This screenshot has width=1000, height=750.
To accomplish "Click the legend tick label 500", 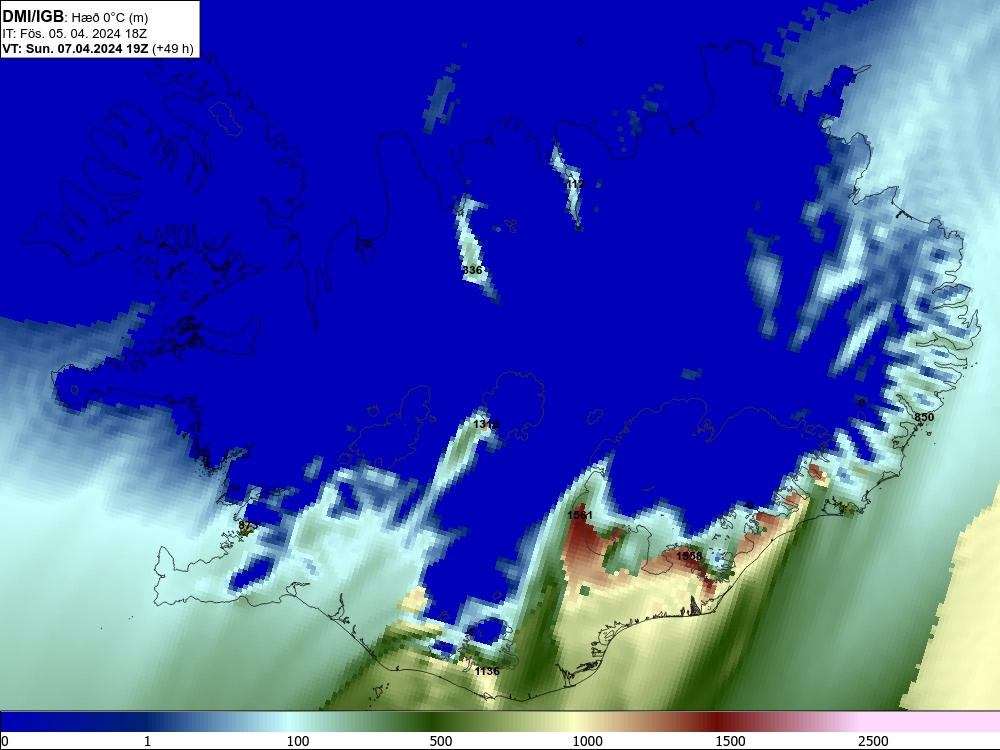I will pos(441,740).
